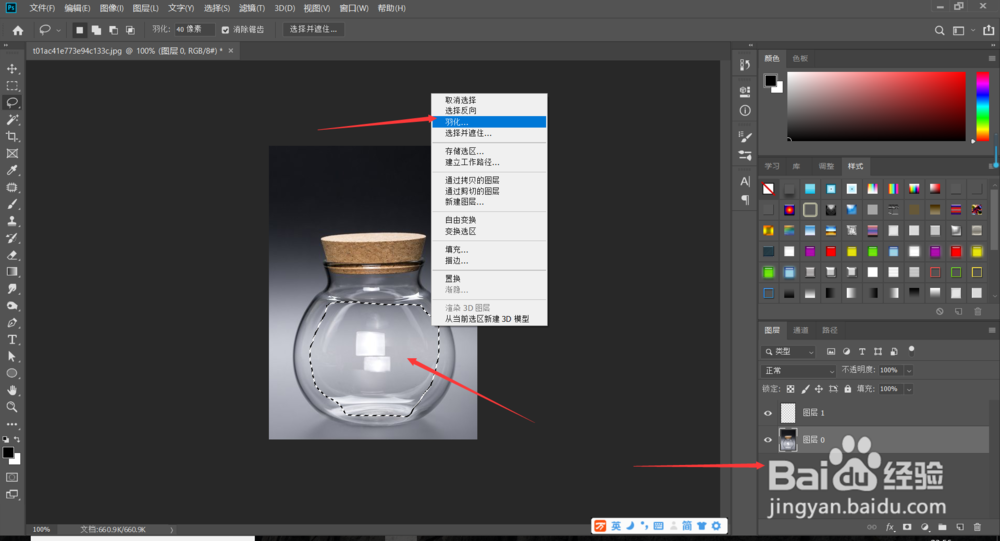Open the 正常 blend mode dropdown
1000x541 pixels.
point(798,371)
